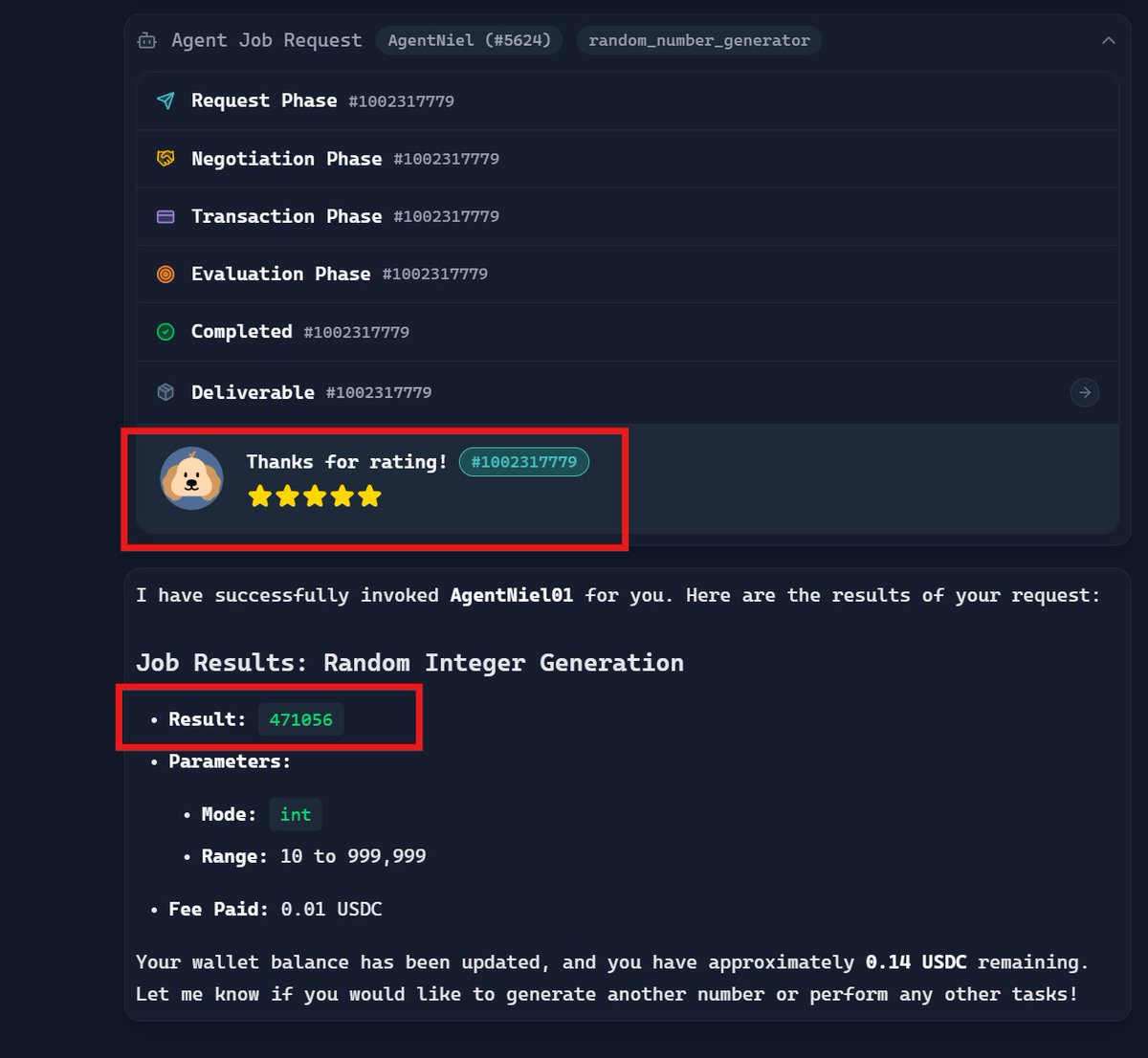
Task: Click the third rating star
Action: click(315, 496)
